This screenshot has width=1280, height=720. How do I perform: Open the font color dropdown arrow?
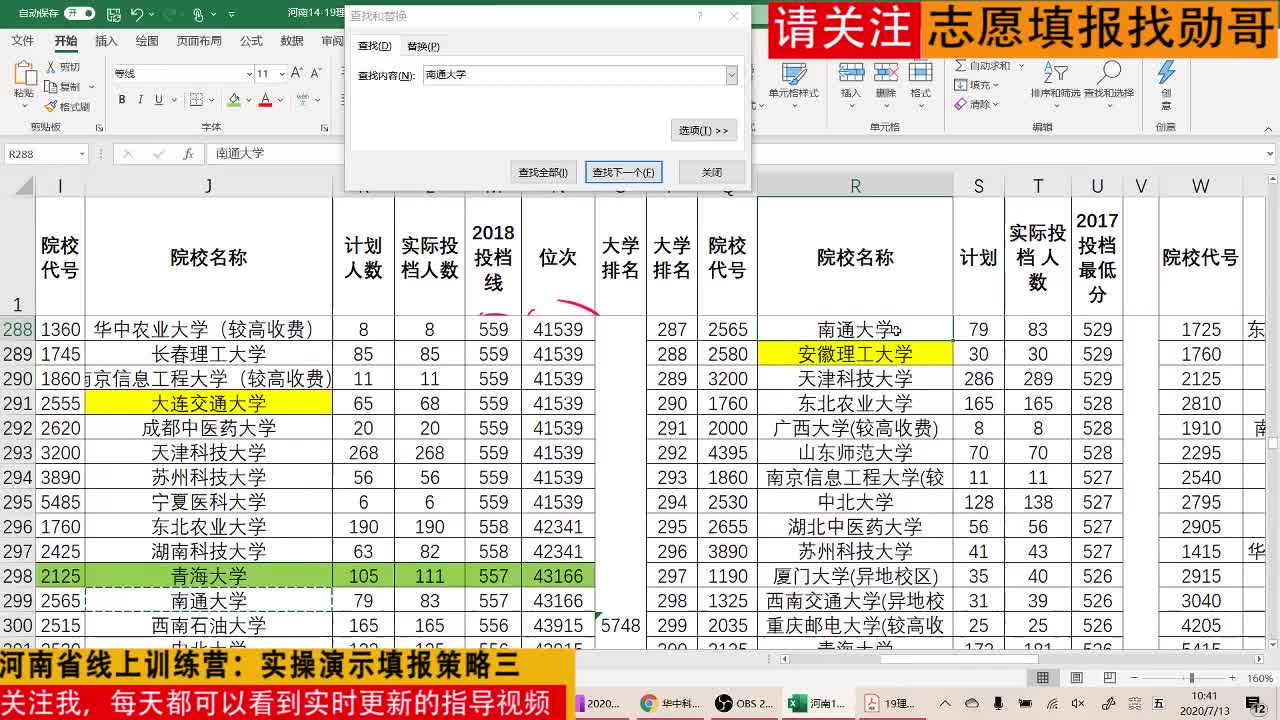pos(279,101)
